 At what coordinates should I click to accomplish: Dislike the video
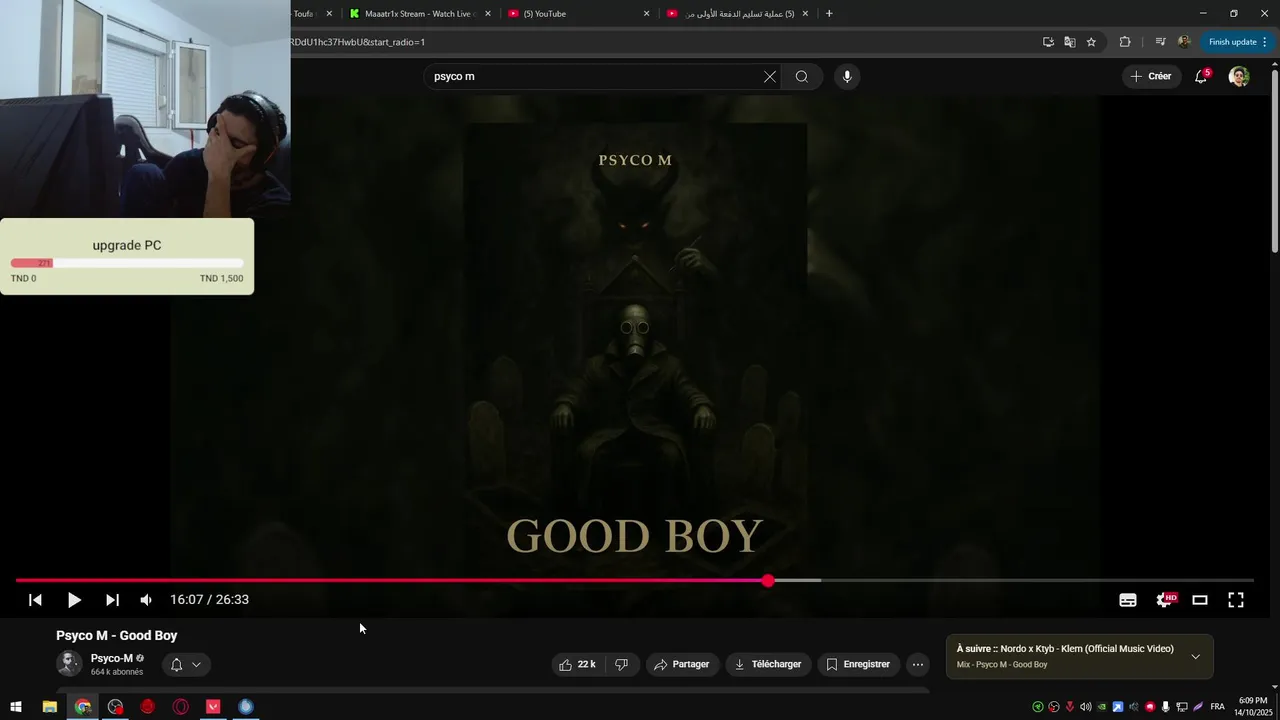coord(621,664)
